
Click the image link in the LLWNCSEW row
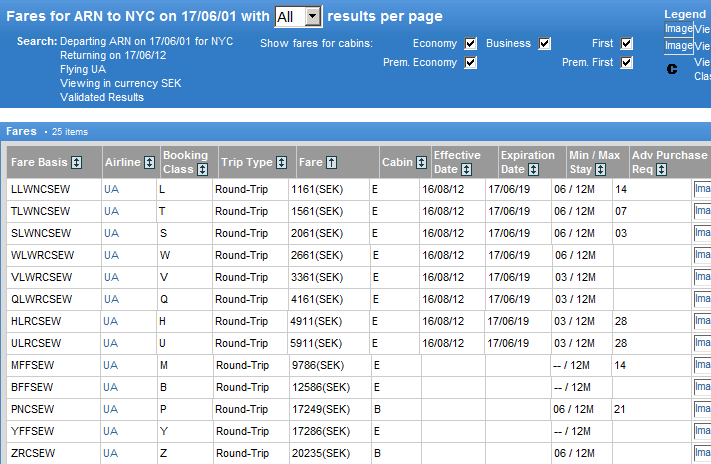point(701,189)
